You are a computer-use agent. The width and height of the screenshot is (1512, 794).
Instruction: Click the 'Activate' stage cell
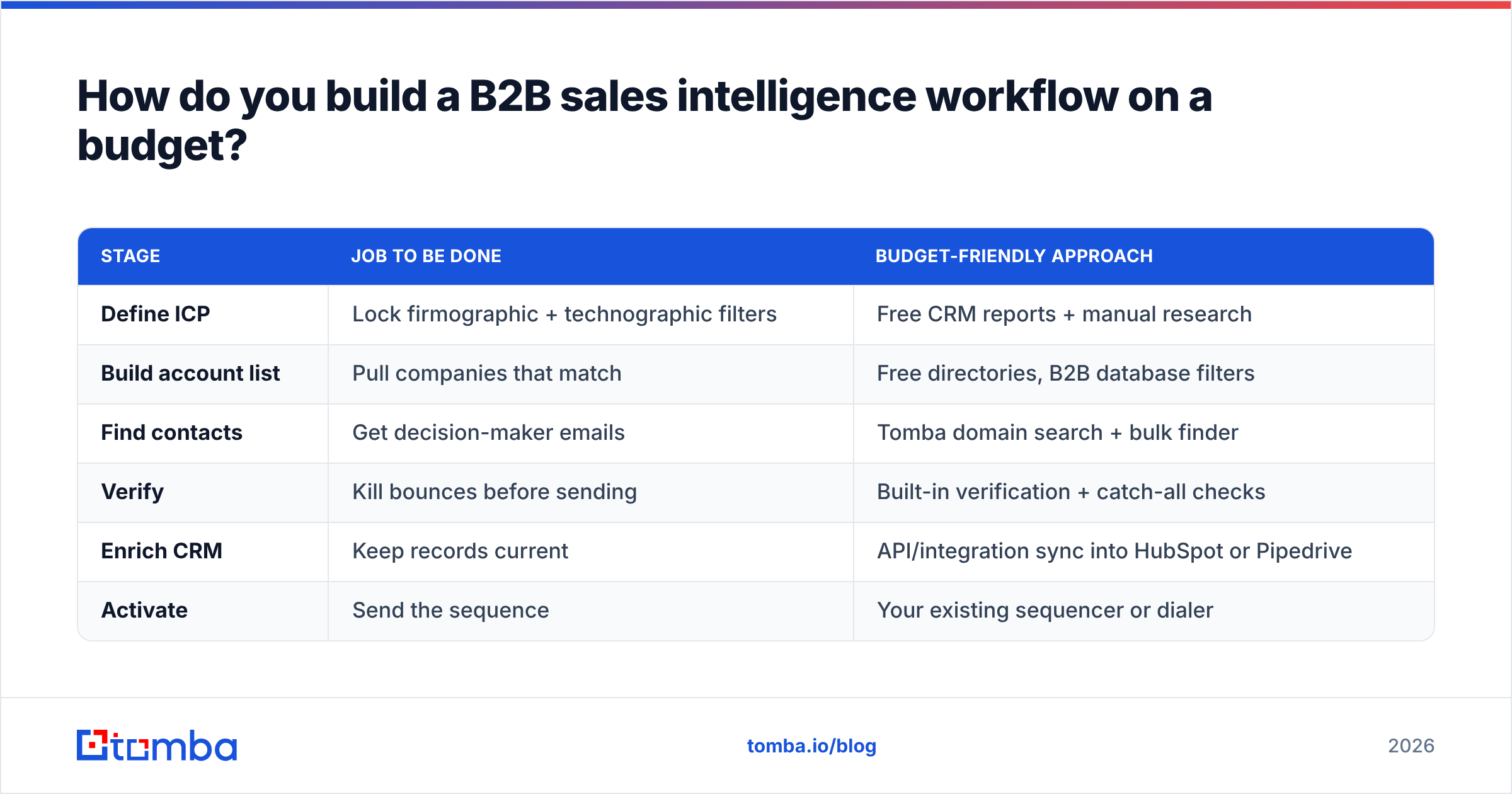(x=203, y=611)
